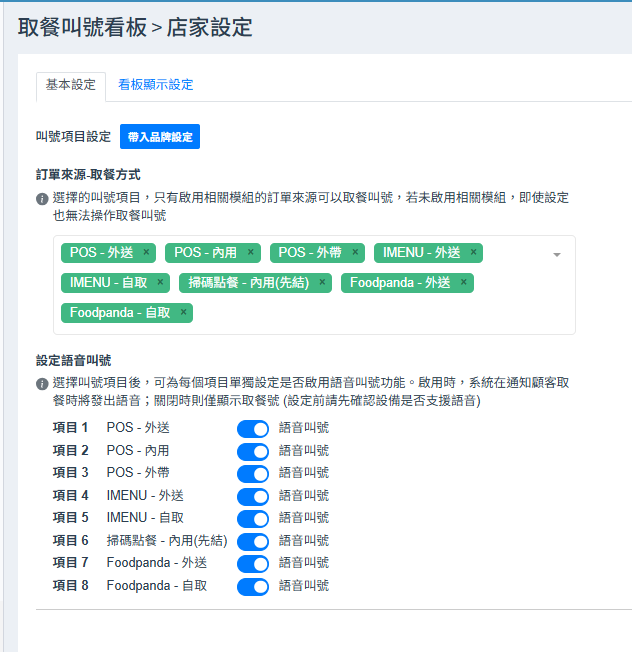This screenshot has width=632, height=652.
Task: Switch to 看板顯示設定 tab
Action: tap(155, 85)
